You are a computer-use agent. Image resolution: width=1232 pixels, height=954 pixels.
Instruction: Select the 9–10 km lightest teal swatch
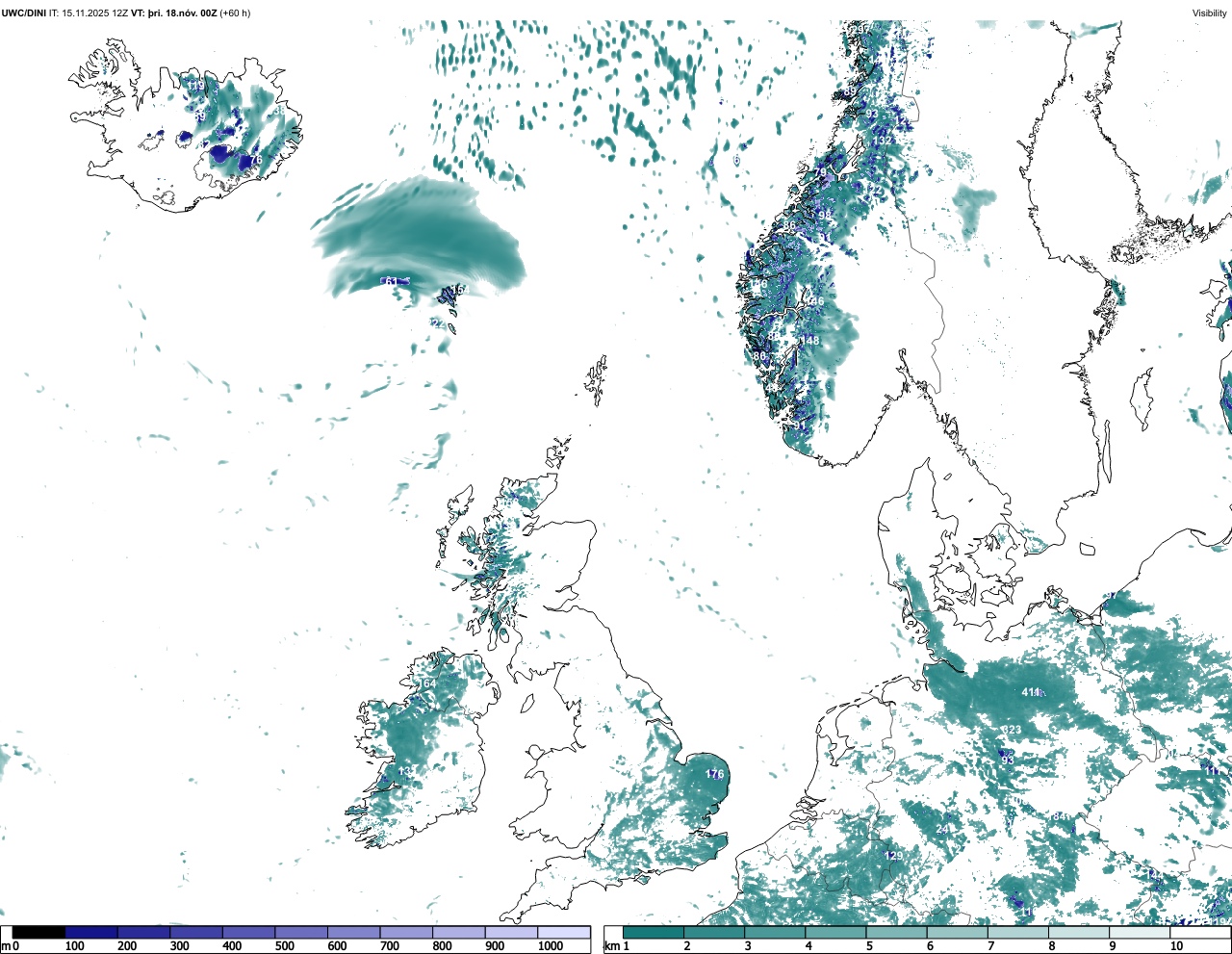1140,932
